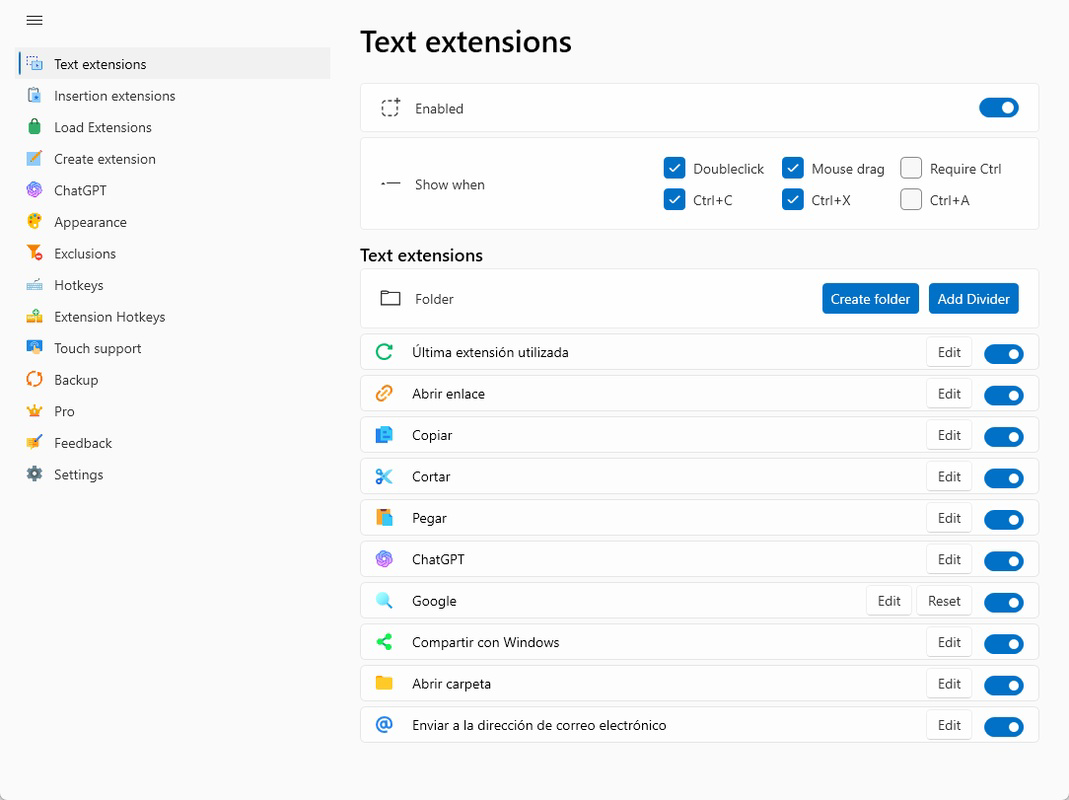The image size is (1069, 800).
Task: Edit the Abrir enlace extension
Action: coord(949,394)
